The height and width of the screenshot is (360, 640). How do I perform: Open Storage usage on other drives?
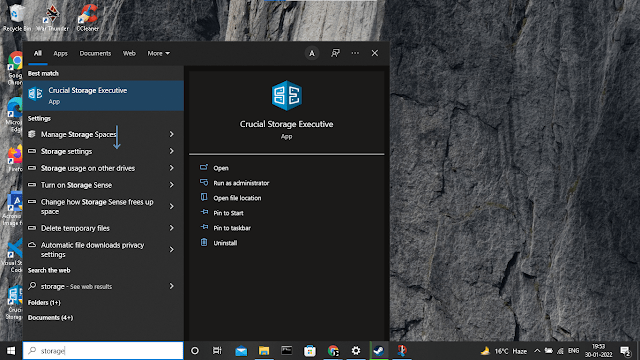103,168
